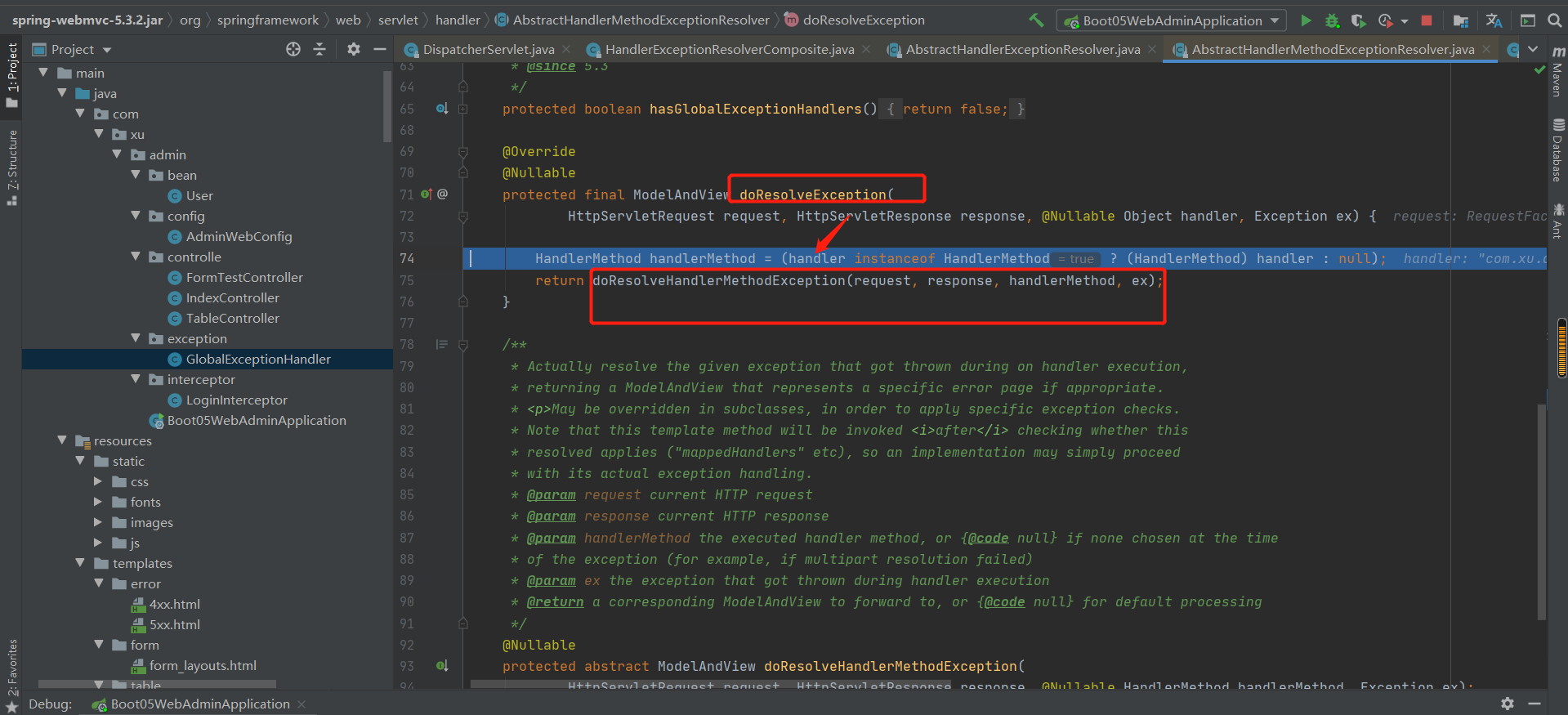Select the AbstractHandlerMethodExceptionResolver.java tab

1332,50
